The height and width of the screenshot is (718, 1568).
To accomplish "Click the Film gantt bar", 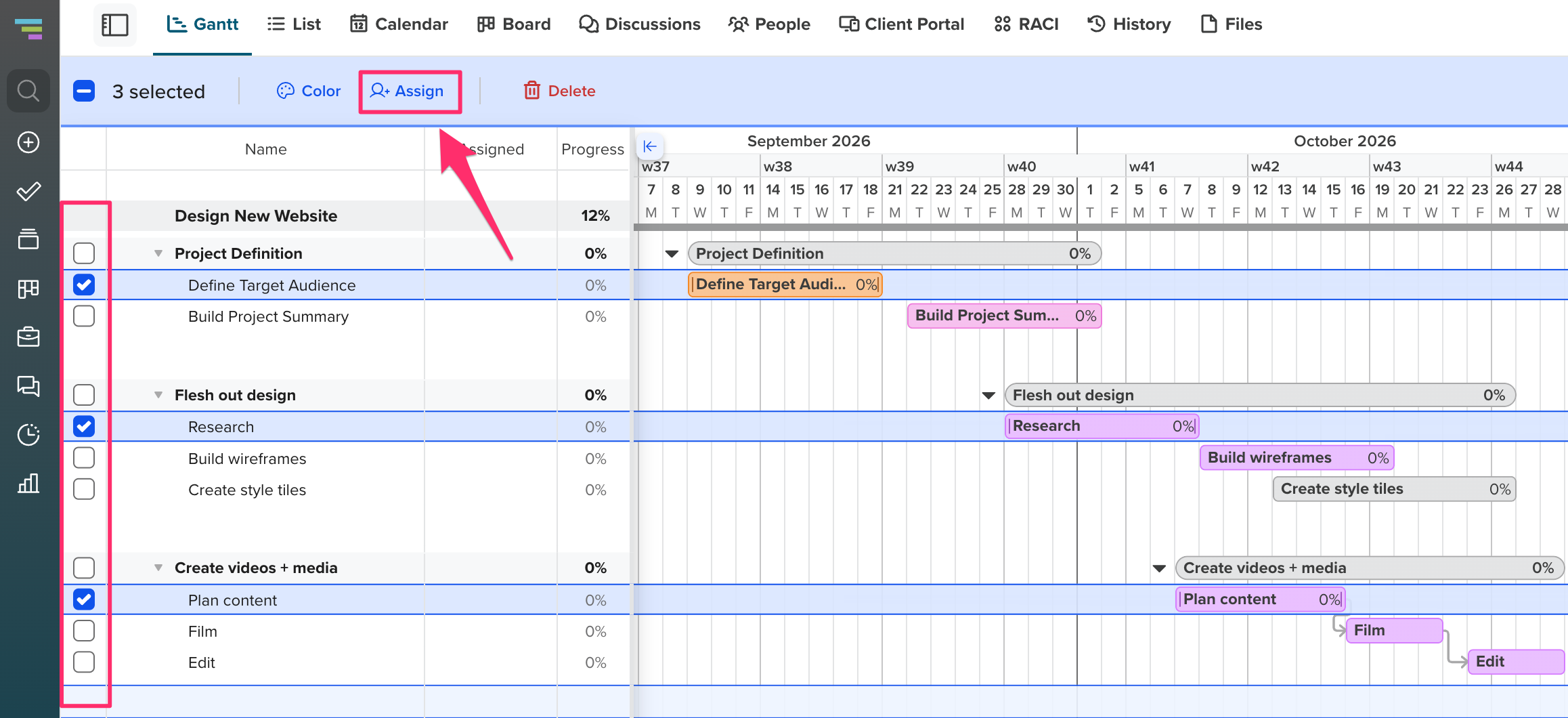I will click(1394, 631).
